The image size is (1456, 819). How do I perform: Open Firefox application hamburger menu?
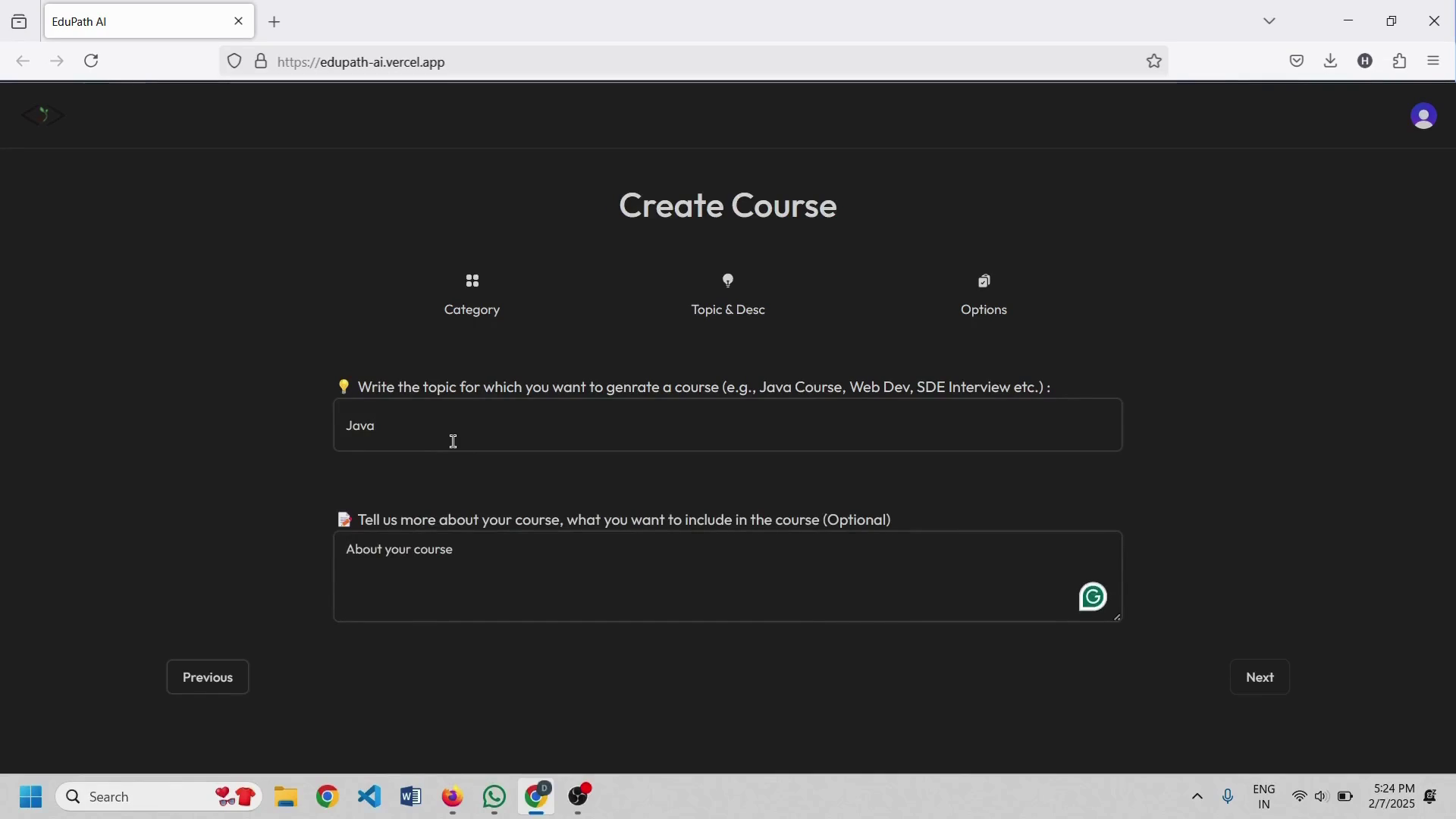coord(1433,61)
